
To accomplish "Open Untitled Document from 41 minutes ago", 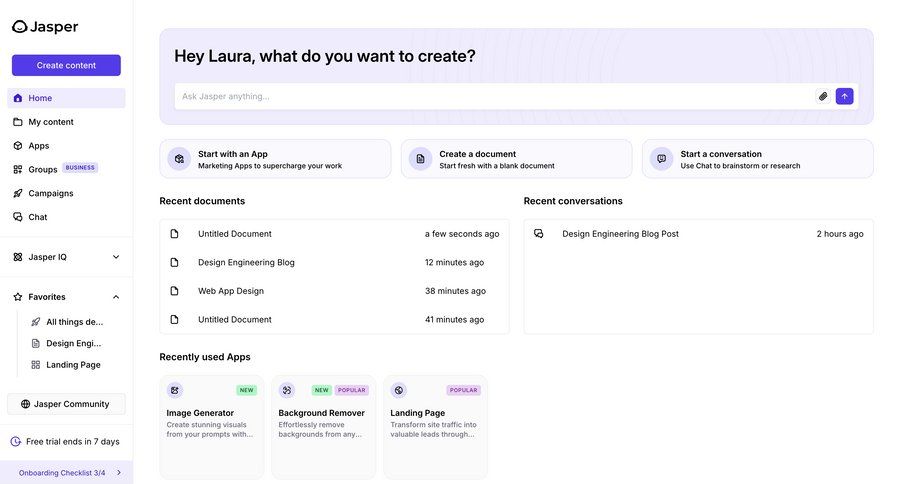I will [x=334, y=320].
